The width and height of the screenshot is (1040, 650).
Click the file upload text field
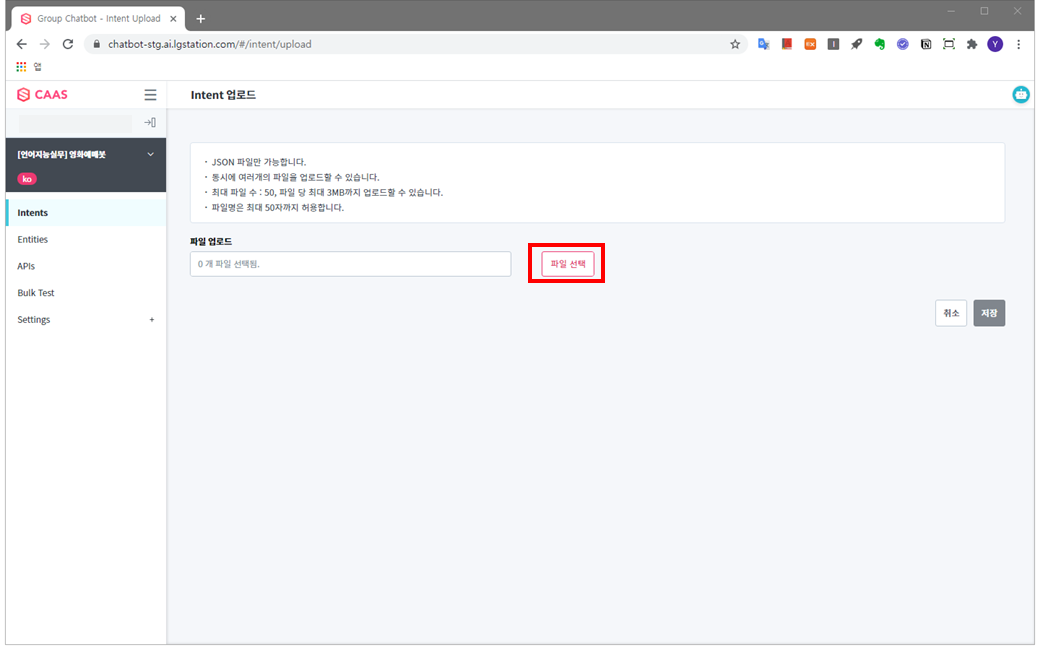pyautogui.click(x=350, y=264)
